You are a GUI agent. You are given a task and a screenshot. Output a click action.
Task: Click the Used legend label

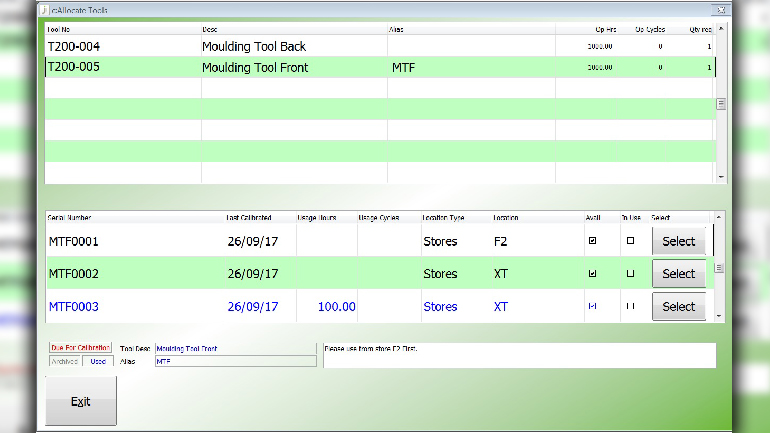pos(97,361)
